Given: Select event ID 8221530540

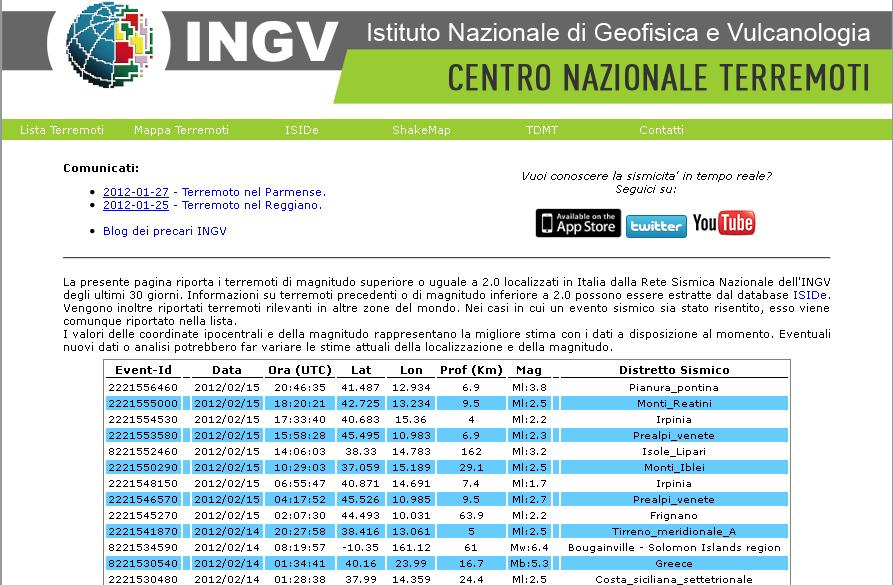Looking at the screenshot, I should (x=143, y=563).
